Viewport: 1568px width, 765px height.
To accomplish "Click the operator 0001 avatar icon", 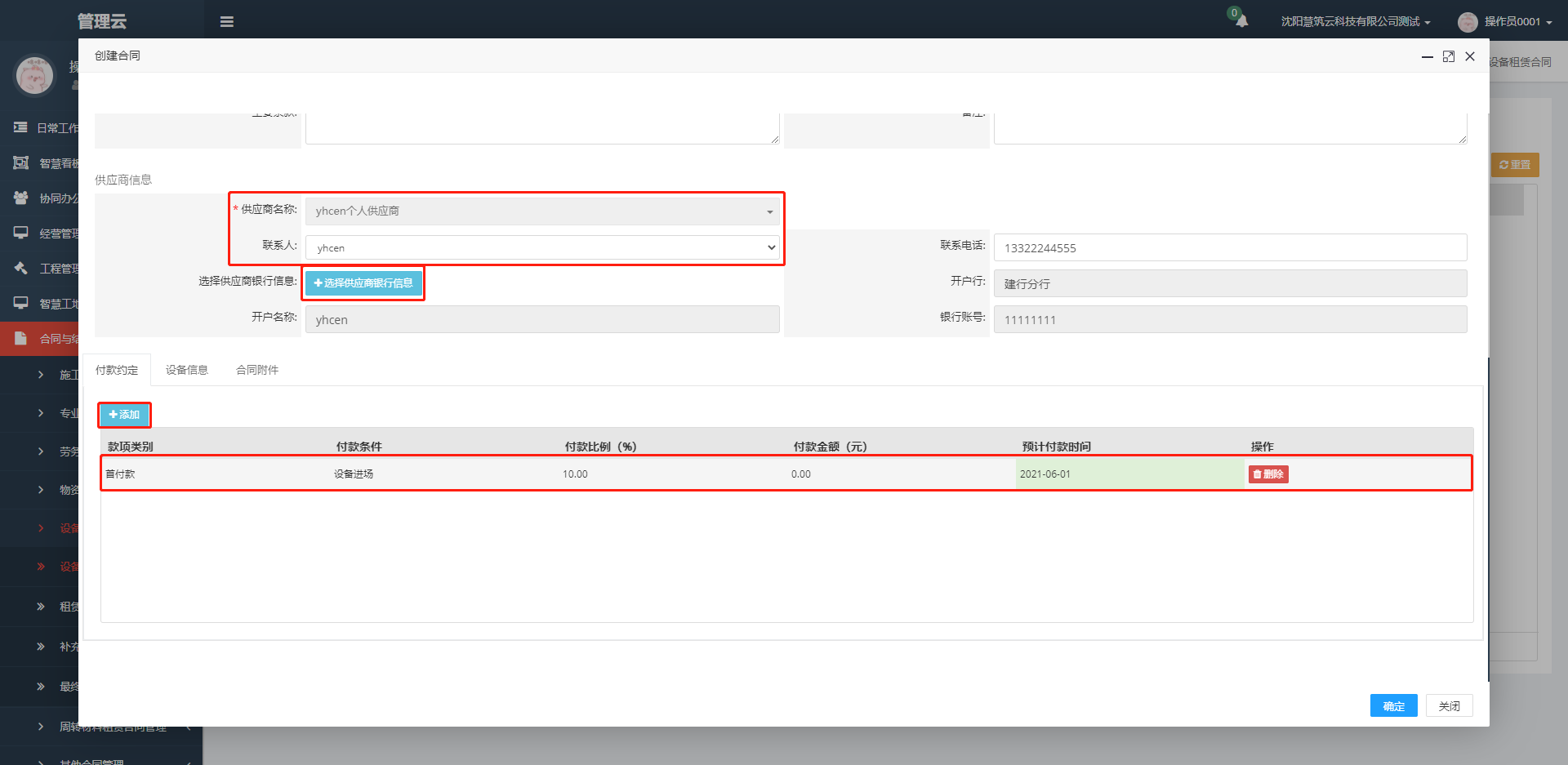I will [x=1468, y=22].
